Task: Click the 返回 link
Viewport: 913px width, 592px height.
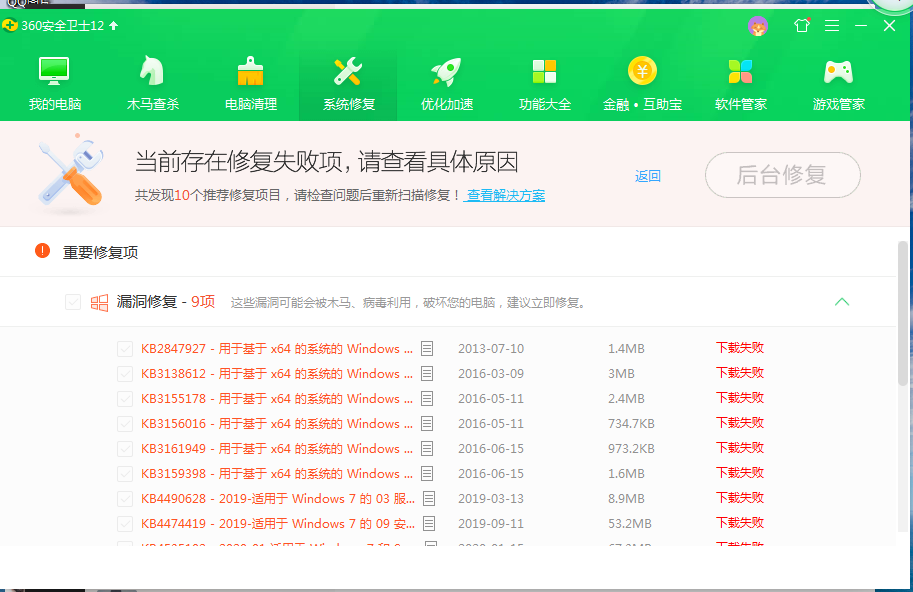Action: [x=647, y=176]
